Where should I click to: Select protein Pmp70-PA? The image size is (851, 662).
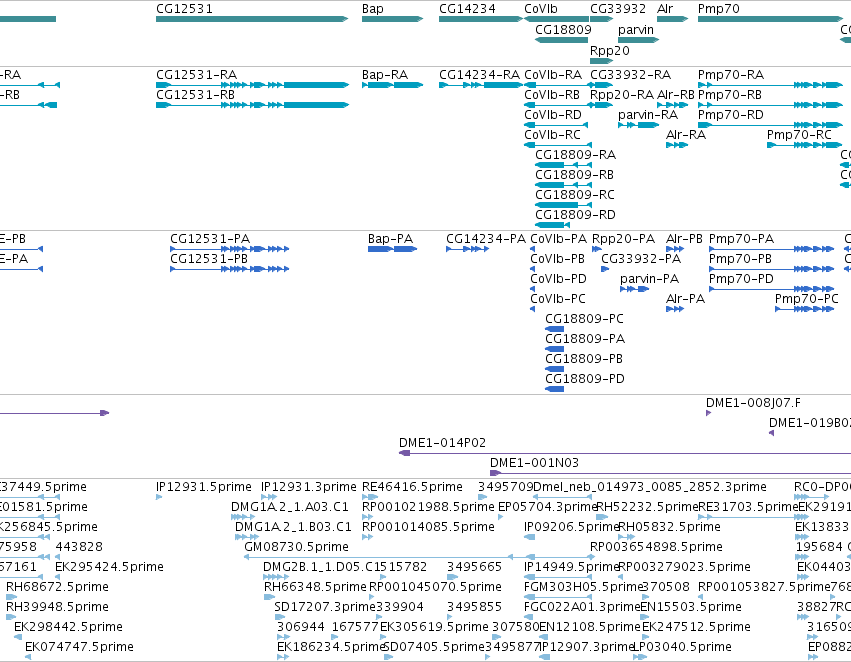[741, 239]
